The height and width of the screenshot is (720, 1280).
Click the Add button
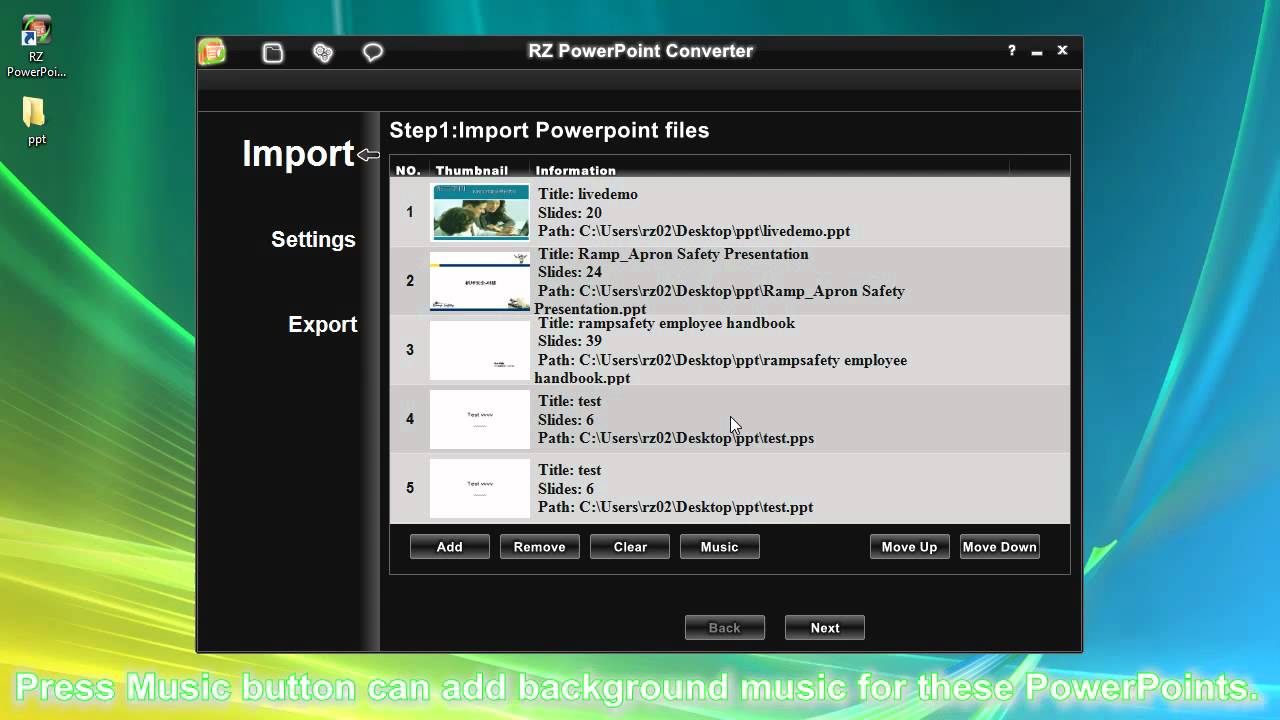click(x=450, y=547)
